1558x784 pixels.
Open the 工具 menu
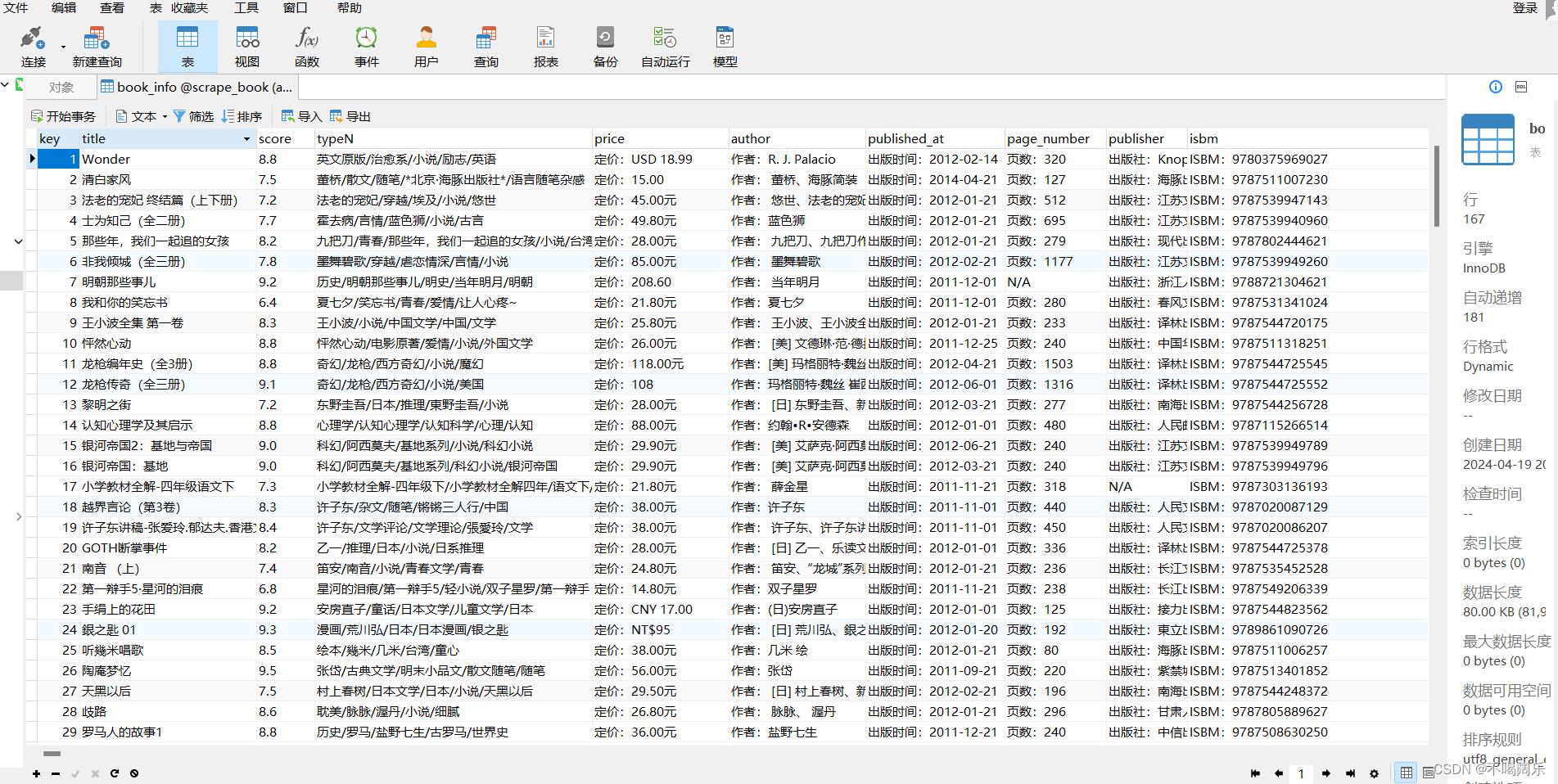[x=246, y=7]
